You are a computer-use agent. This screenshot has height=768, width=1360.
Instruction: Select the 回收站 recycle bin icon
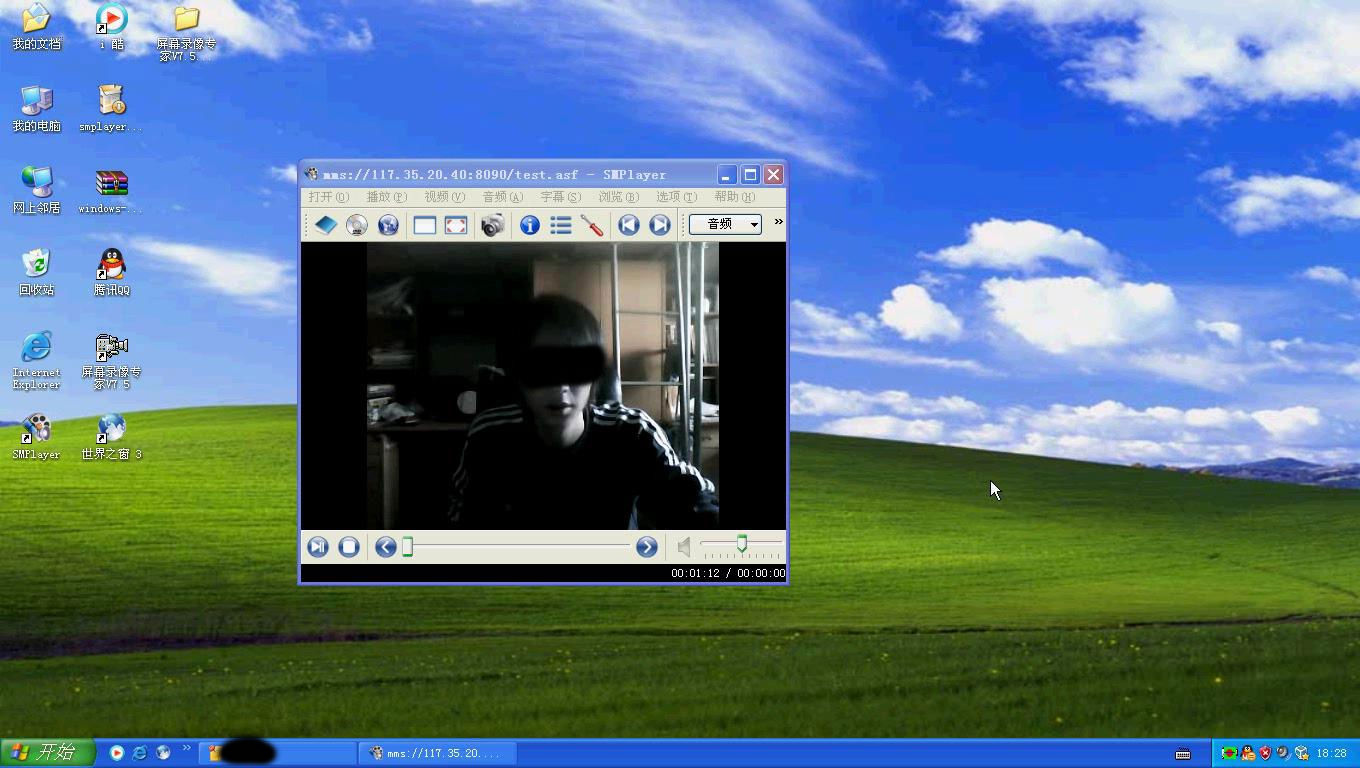pos(36,273)
